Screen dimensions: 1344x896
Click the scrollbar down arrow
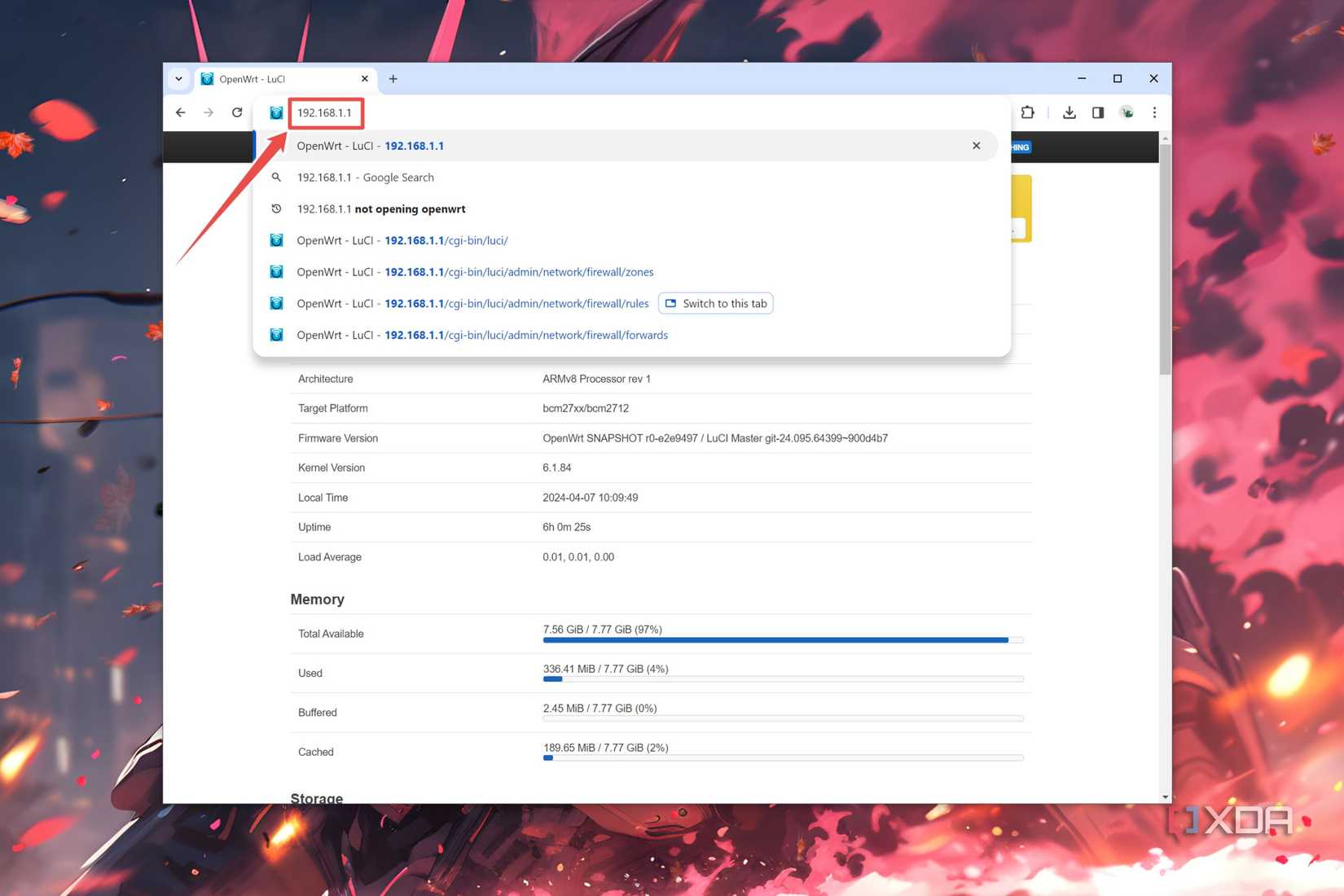tap(1165, 797)
